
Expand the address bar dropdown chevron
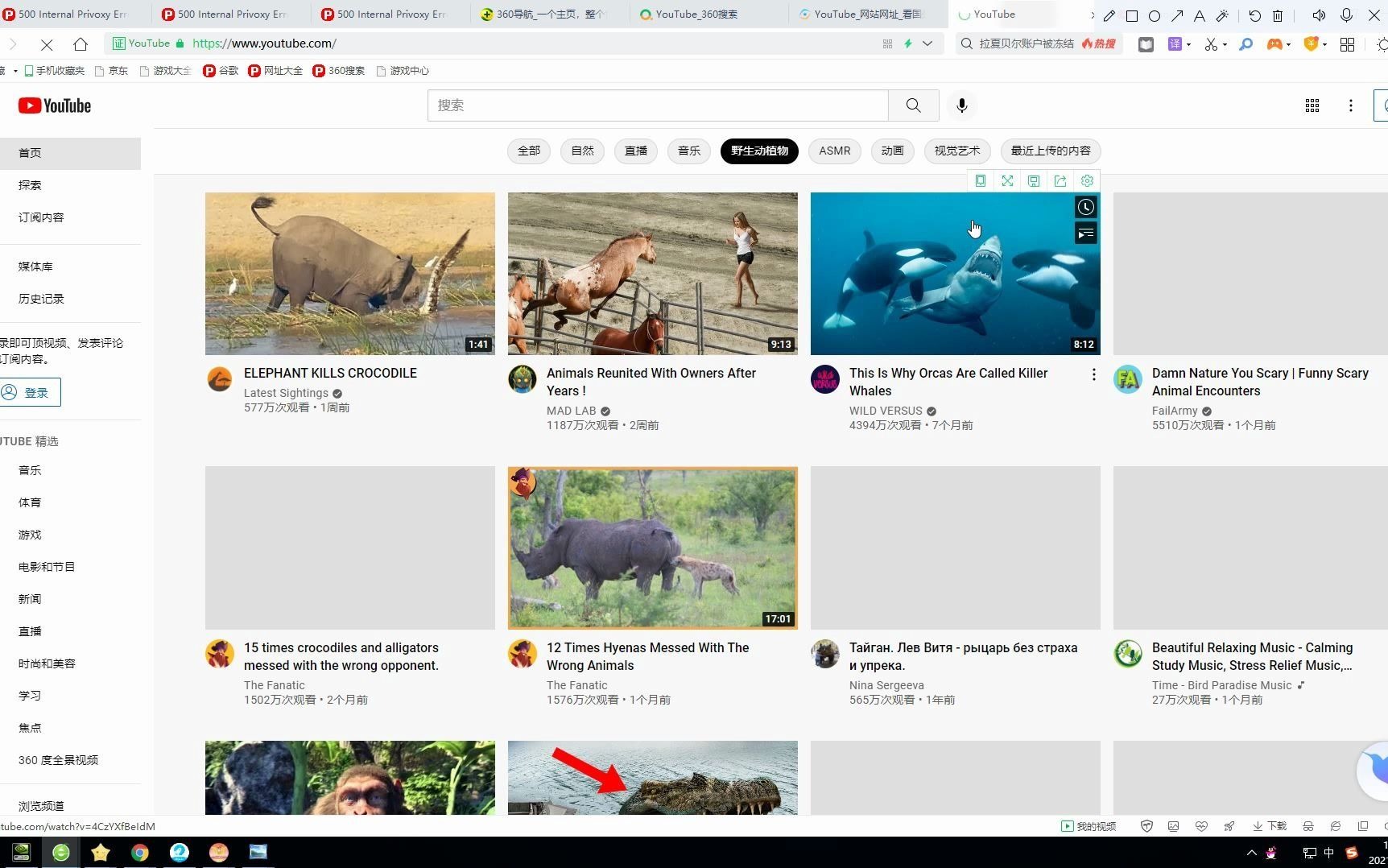point(927,44)
